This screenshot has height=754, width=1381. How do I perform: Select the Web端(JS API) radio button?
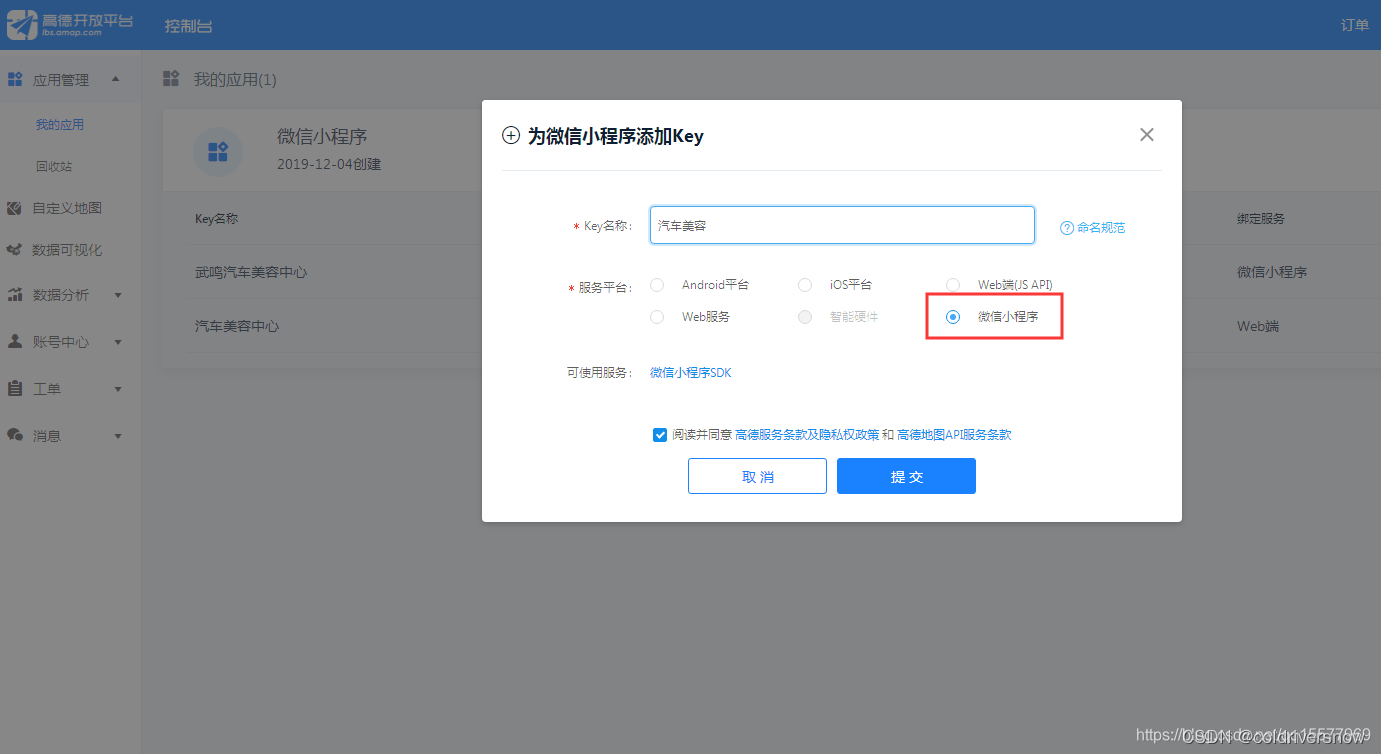click(x=953, y=285)
